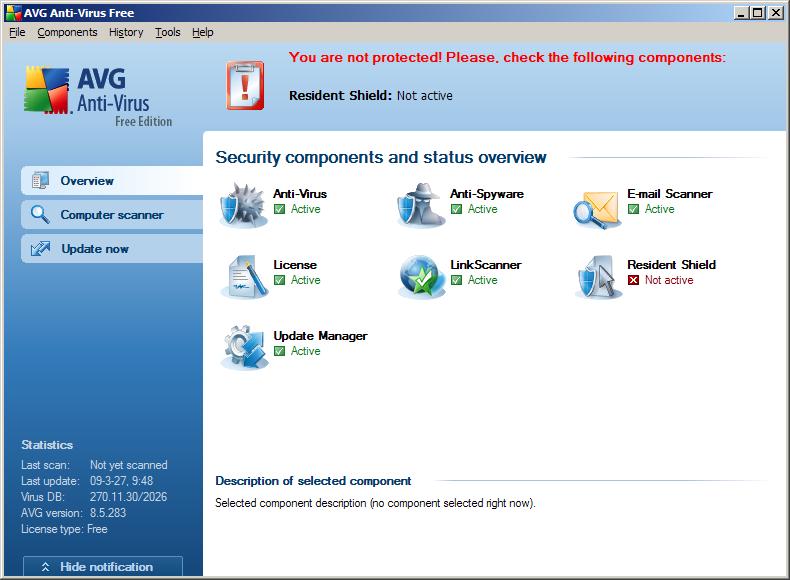Click 'Resident Shield: Not active' in the warning banner

pos(371,95)
